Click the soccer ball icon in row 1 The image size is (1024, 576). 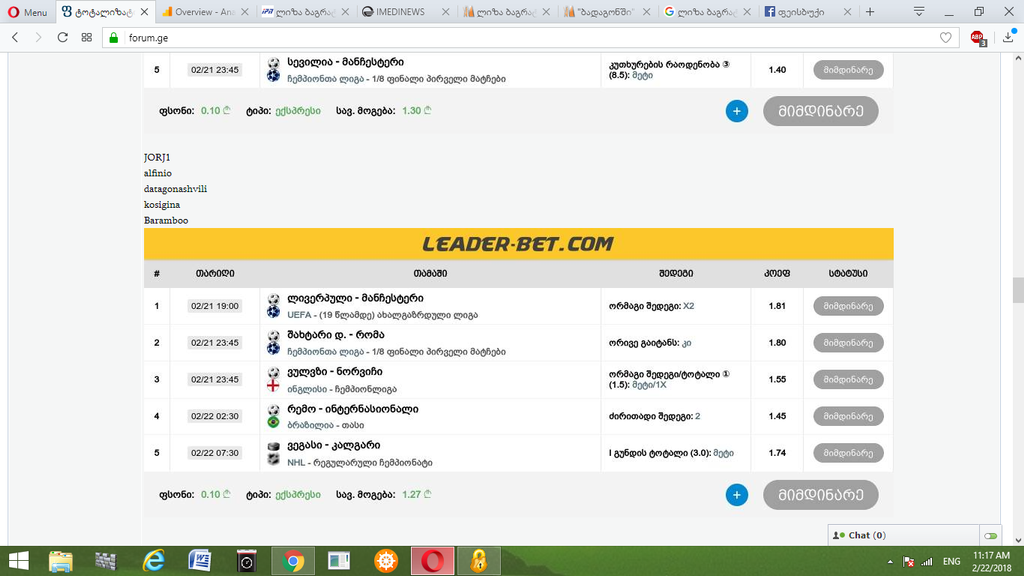[x=273, y=299]
